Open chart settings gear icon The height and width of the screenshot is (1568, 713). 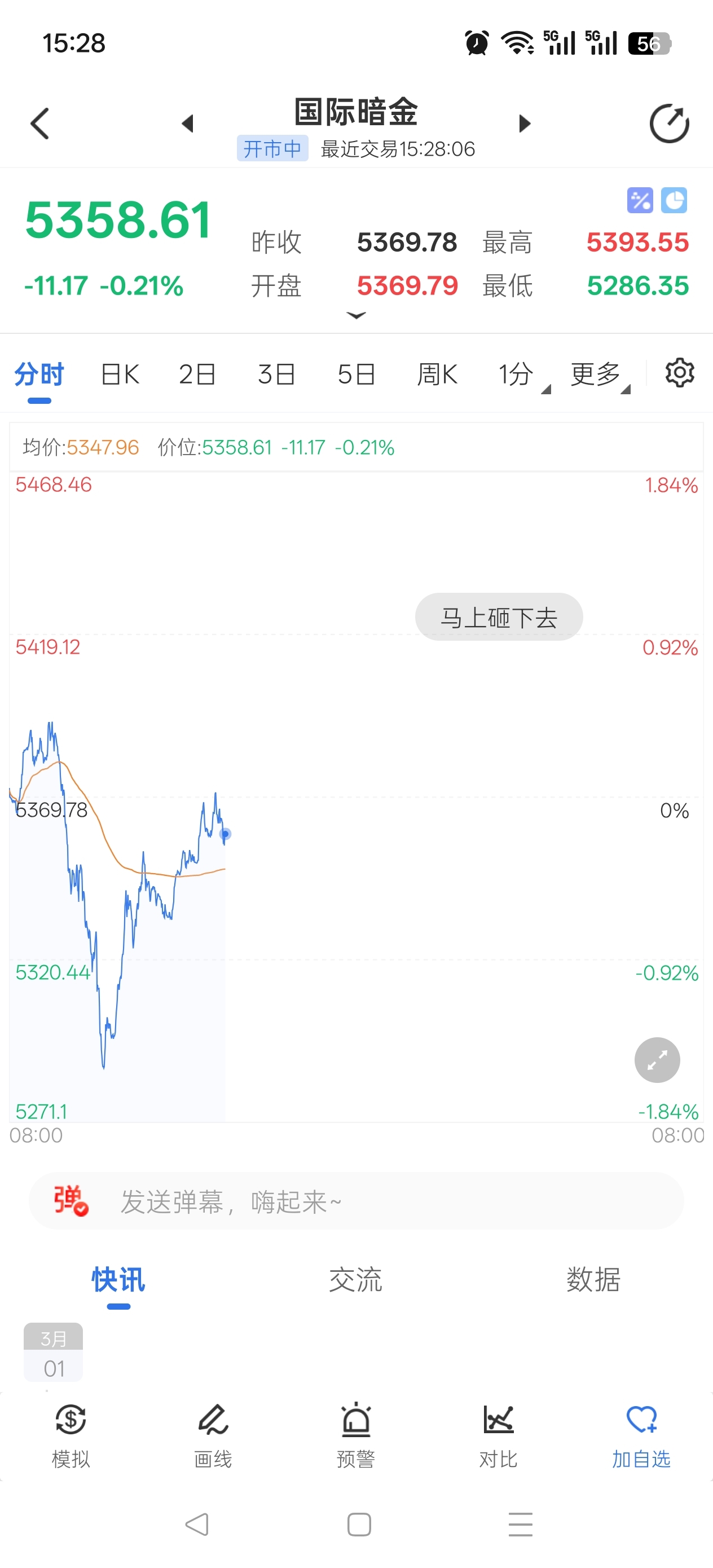pyautogui.click(x=679, y=373)
